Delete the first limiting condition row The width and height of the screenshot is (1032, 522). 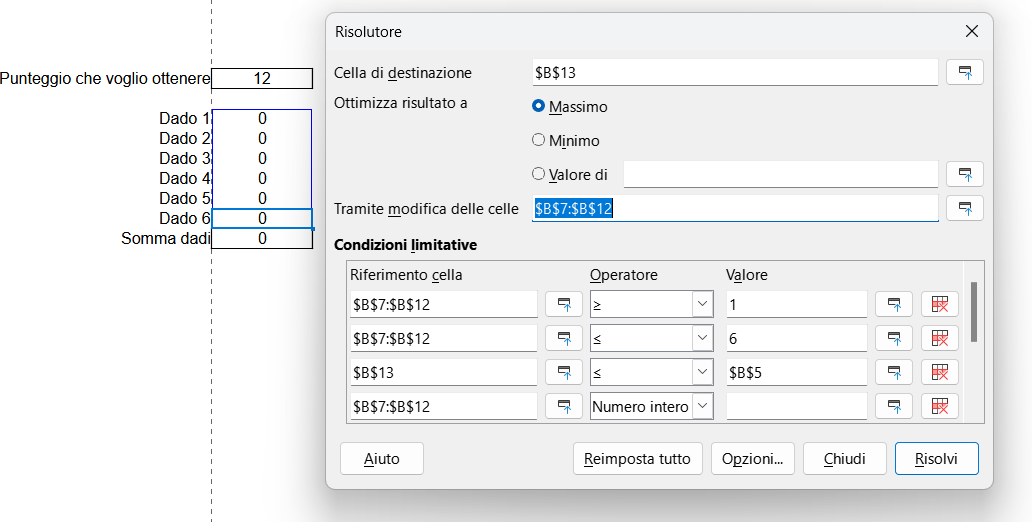[939, 304]
